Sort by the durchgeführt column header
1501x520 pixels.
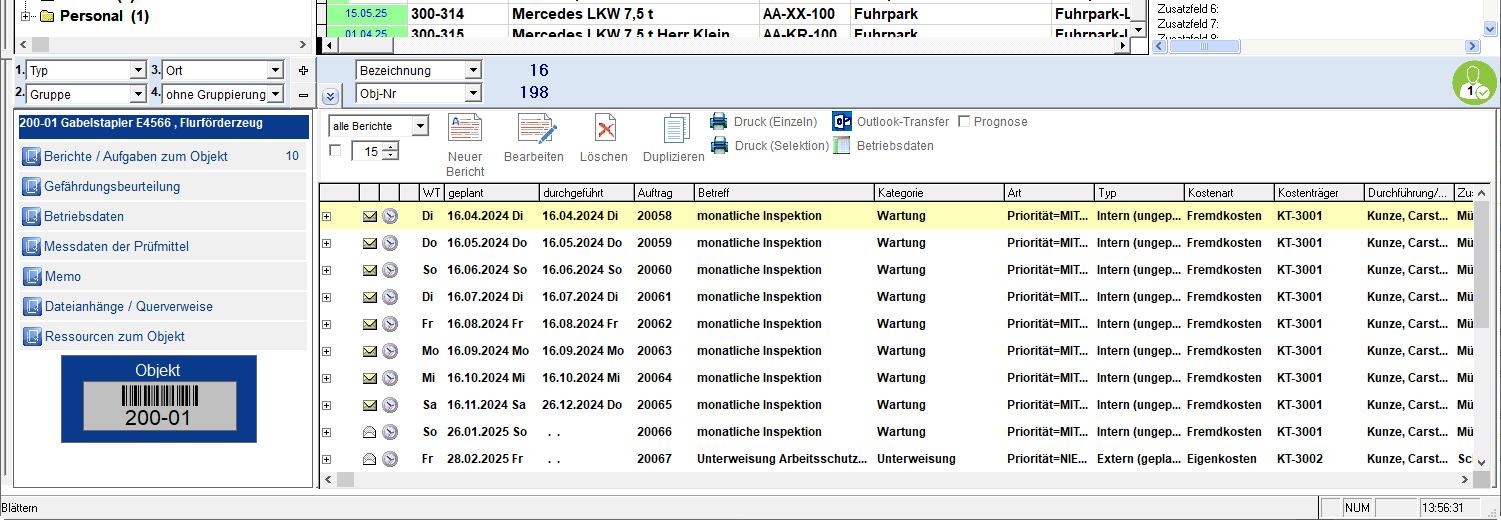(586, 193)
